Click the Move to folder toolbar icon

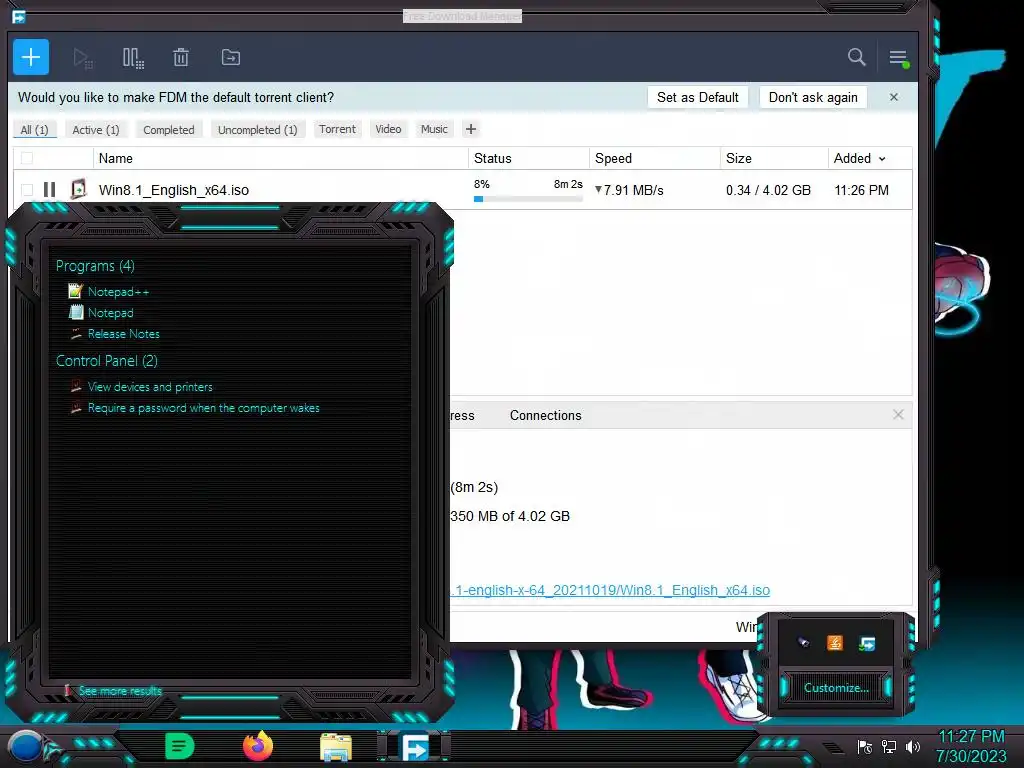click(x=231, y=57)
